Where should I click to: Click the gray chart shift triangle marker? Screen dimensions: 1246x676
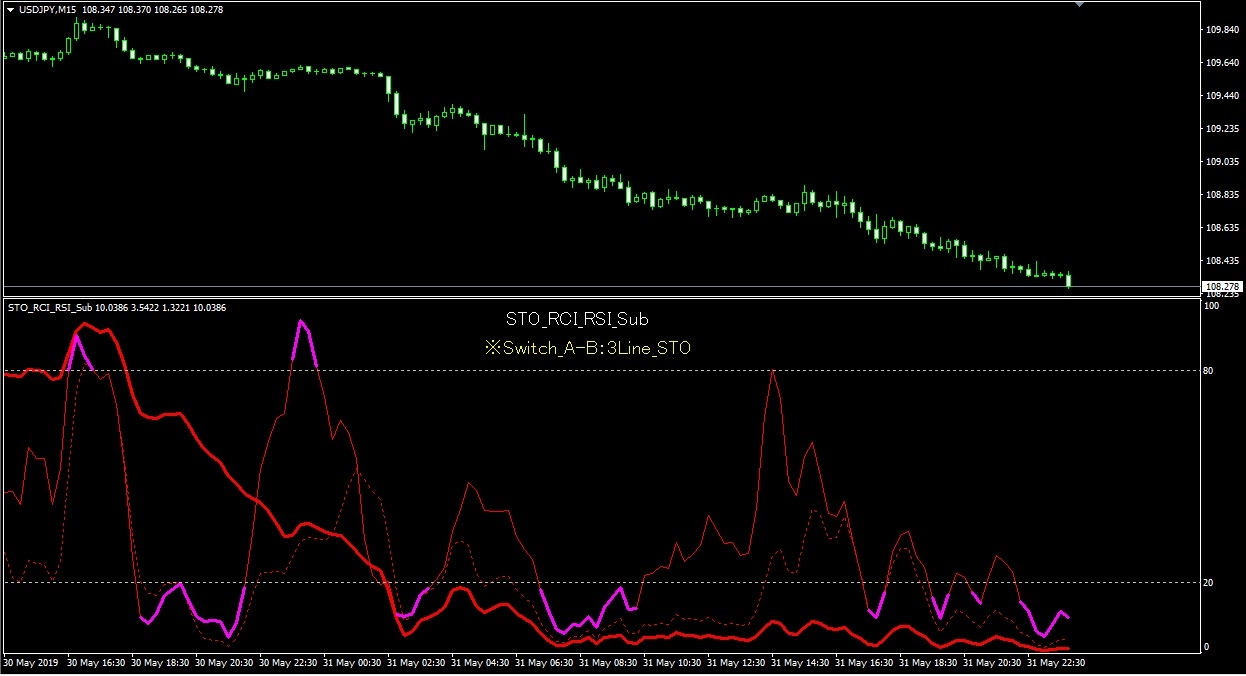[x=1078, y=4]
